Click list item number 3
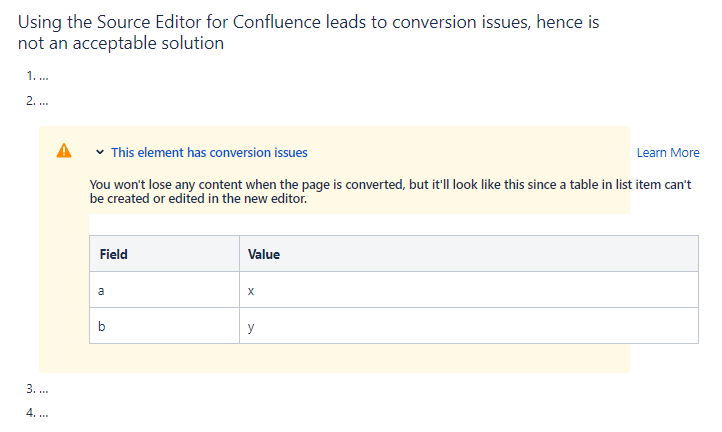722x432 pixels. (x=37, y=389)
